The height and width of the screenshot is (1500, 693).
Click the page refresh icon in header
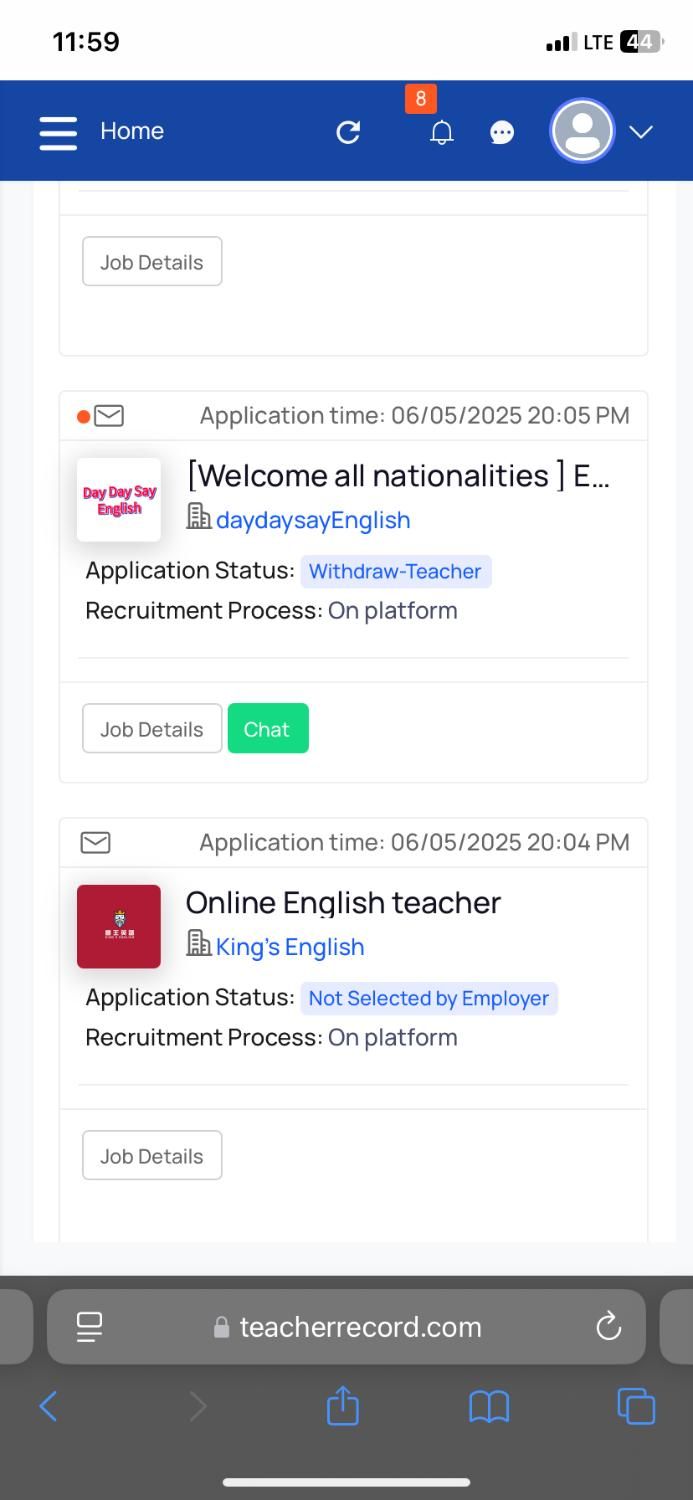coord(348,132)
